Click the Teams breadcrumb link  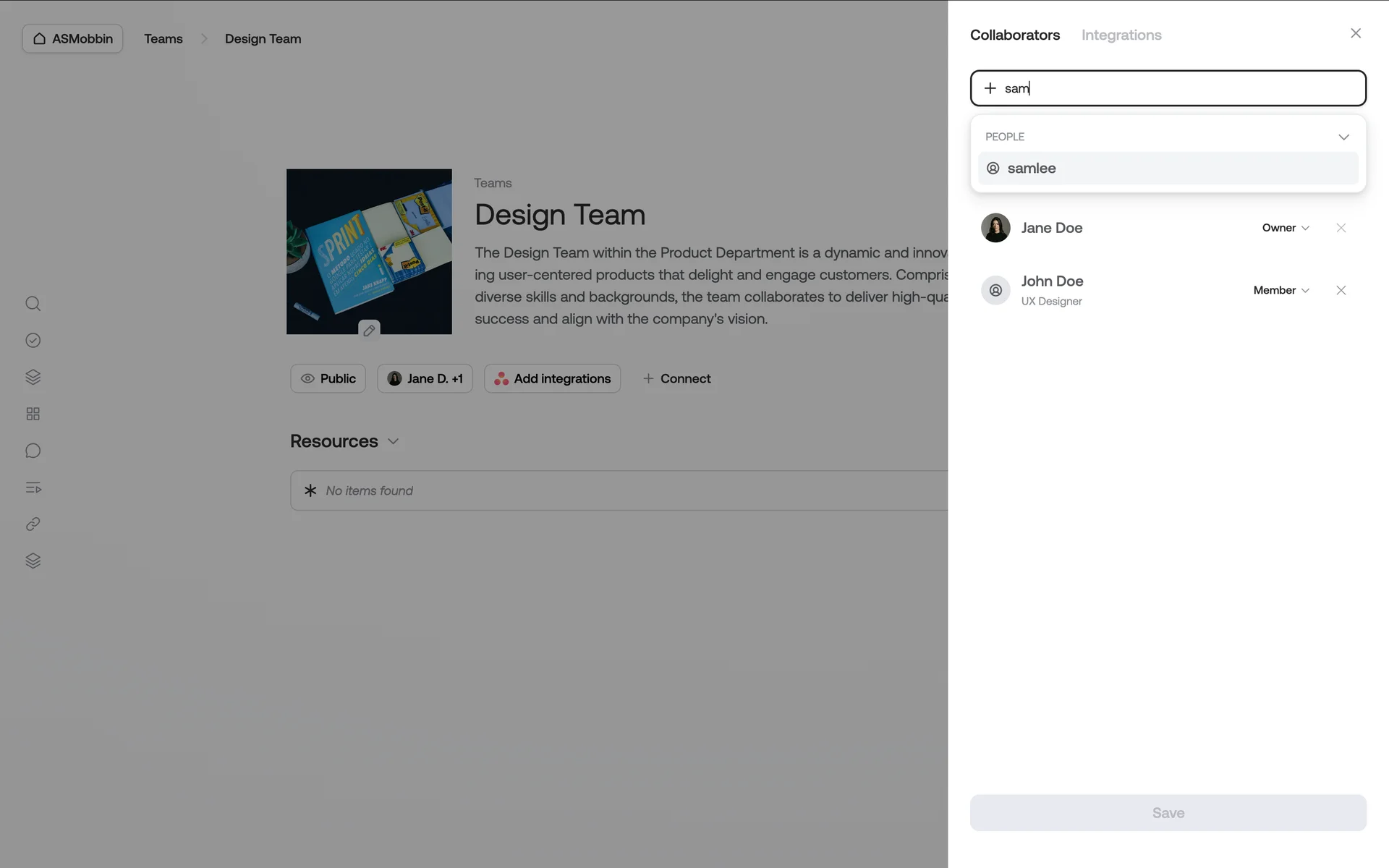pos(163,38)
